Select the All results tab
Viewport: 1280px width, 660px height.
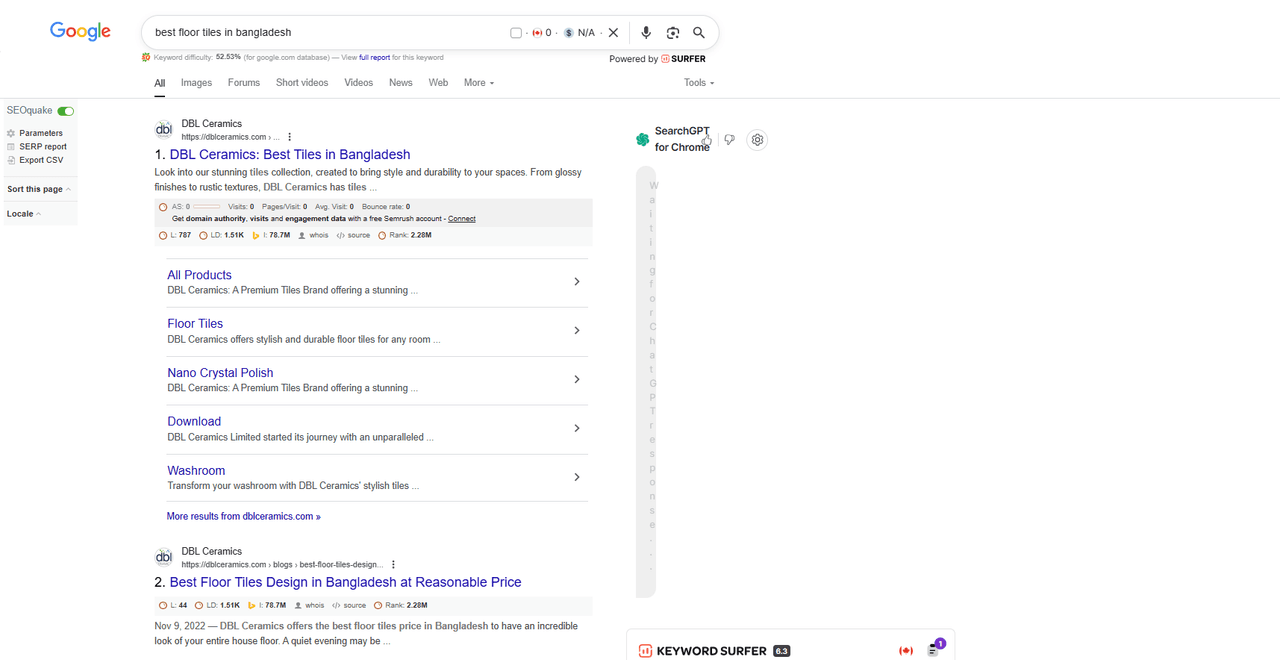coord(160,83)
